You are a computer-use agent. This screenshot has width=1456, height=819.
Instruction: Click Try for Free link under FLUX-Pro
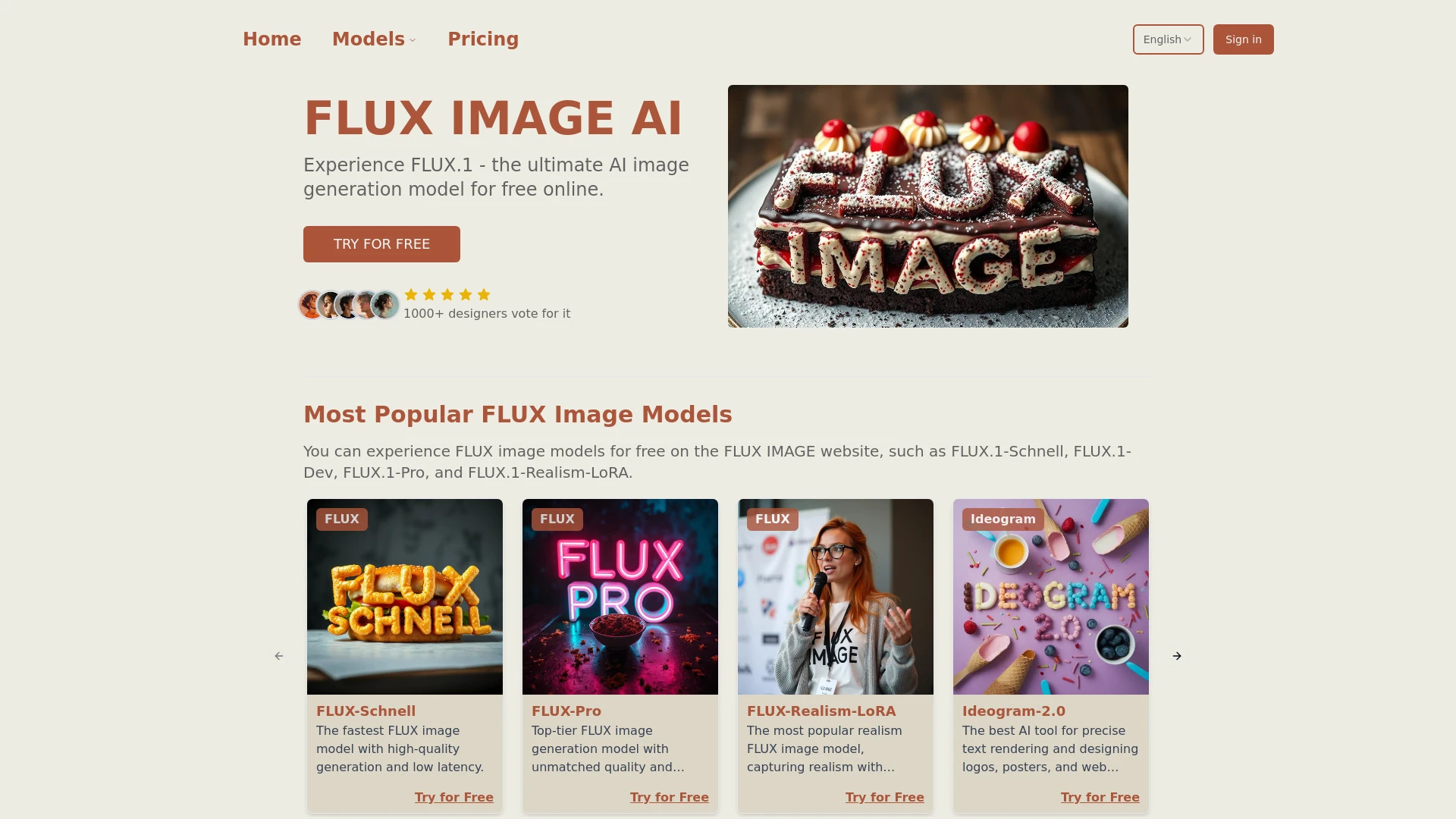[x=669, y=796]
